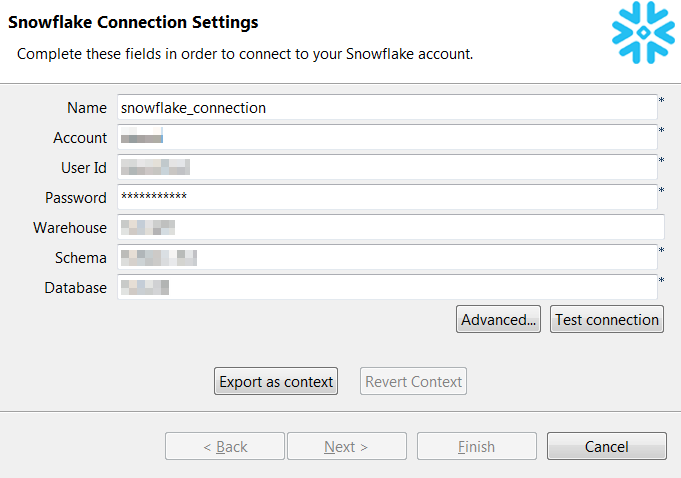Image resolution: width=681 pixels, height=478 pixels.
Task: Click the Revert Context button
Action: [414, 381]
